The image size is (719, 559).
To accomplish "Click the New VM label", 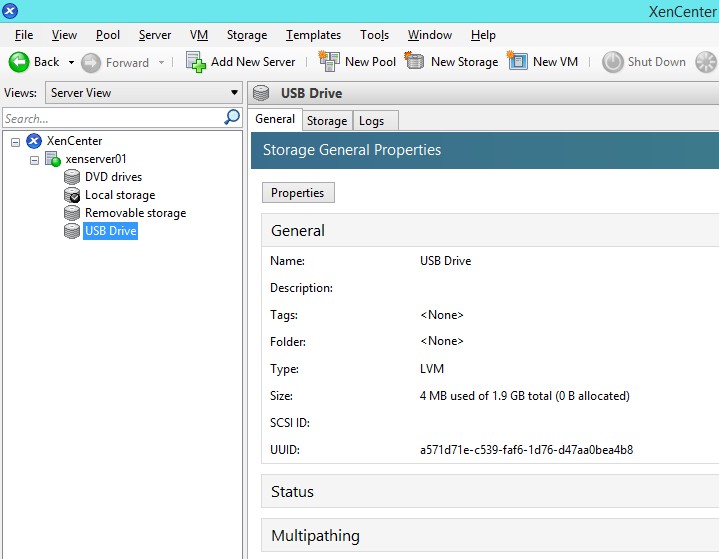I will pyautogui.click(x=555, y=62).
